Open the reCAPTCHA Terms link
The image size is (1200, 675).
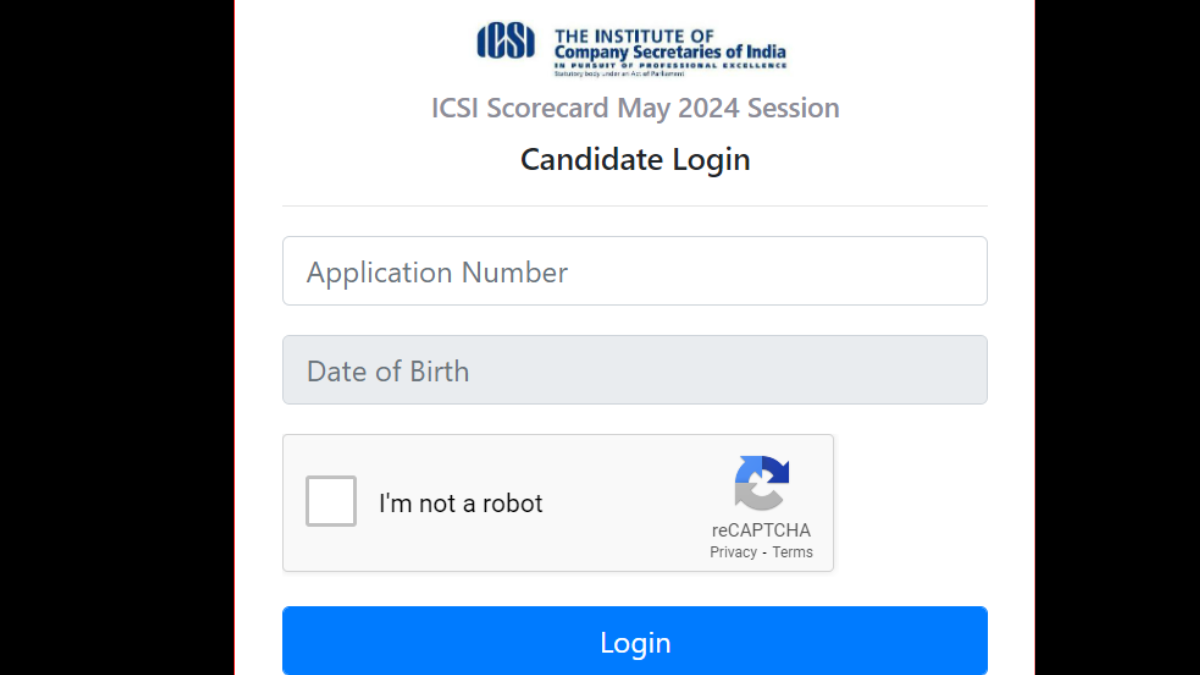pos(793,551)
